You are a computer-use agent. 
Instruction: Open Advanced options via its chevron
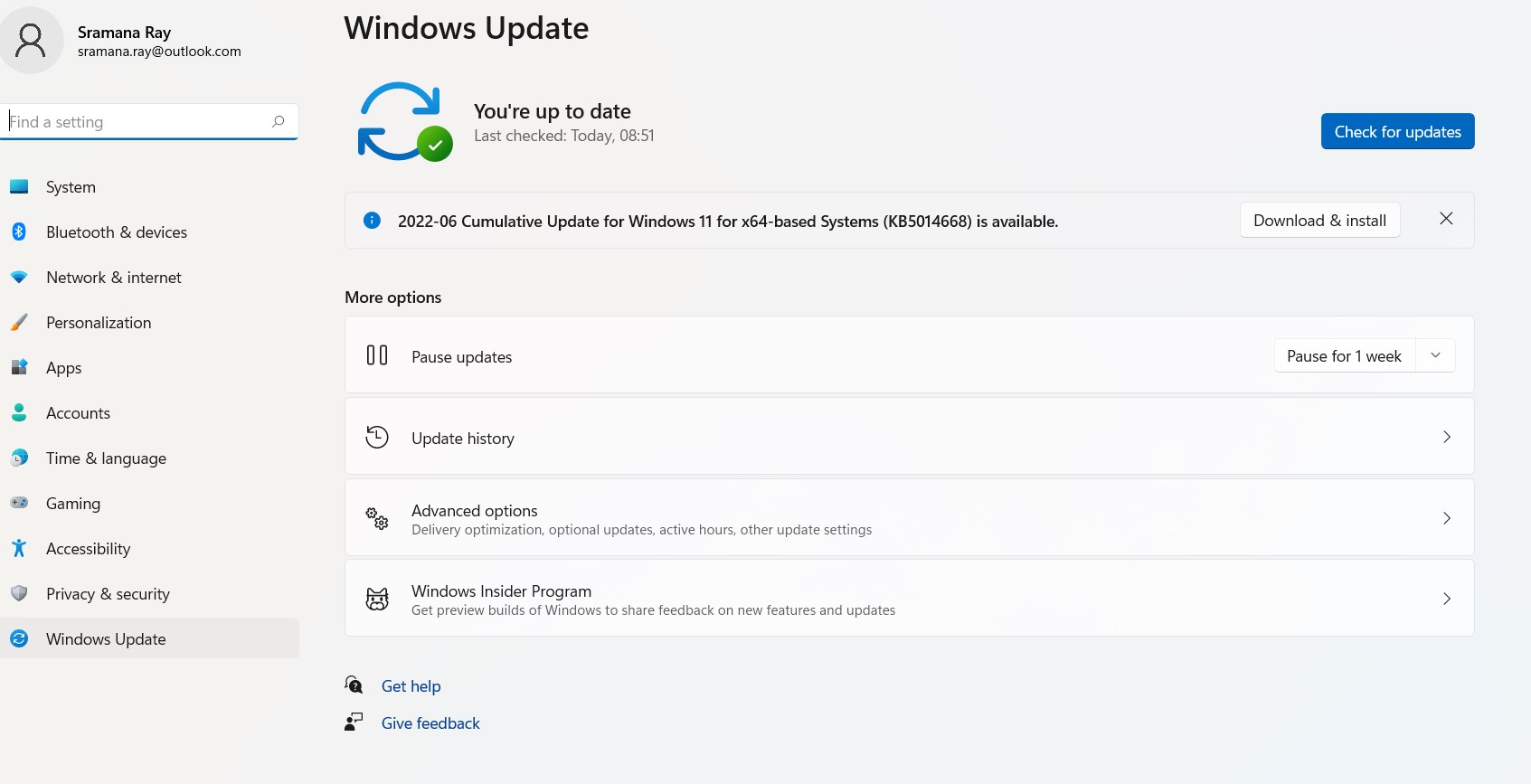point(1447,518)
